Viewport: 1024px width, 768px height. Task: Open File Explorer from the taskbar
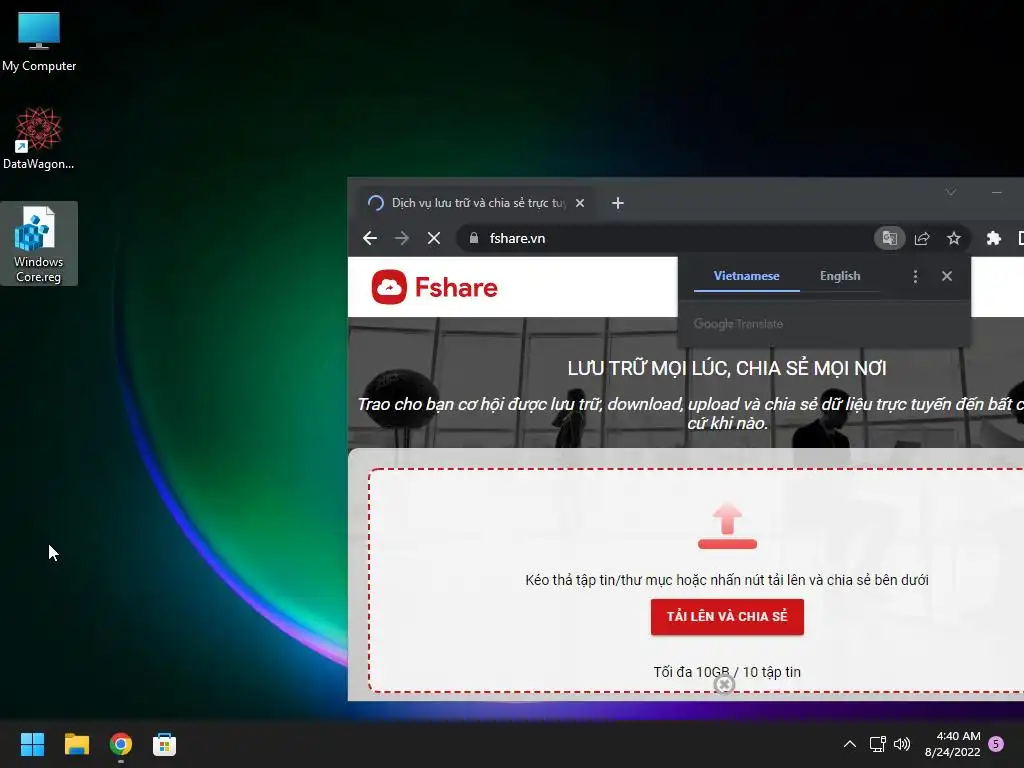(x=76, y=744)
